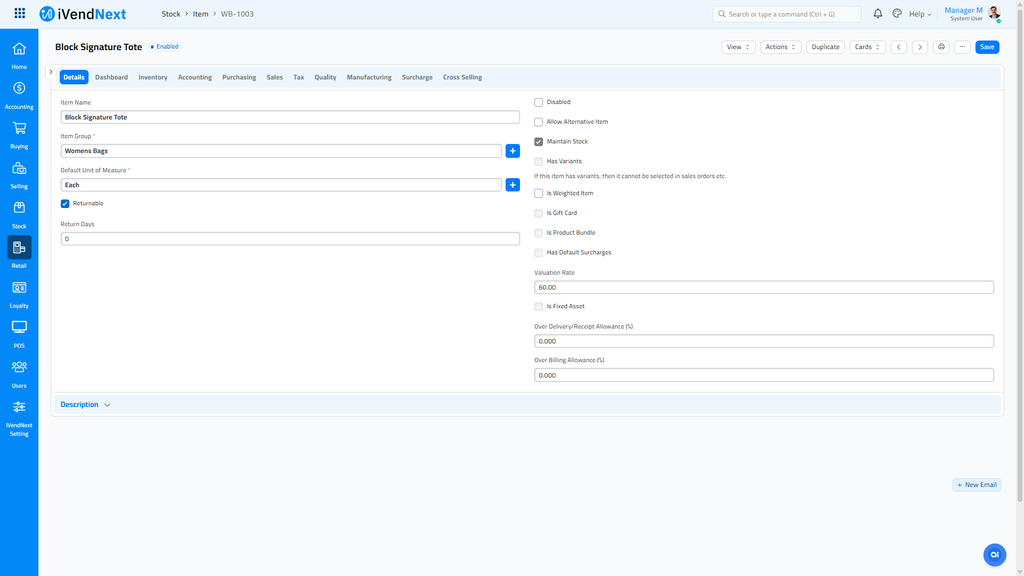Click the print icon button
Screen dimensions: 1024x576
tap(940, 47)
